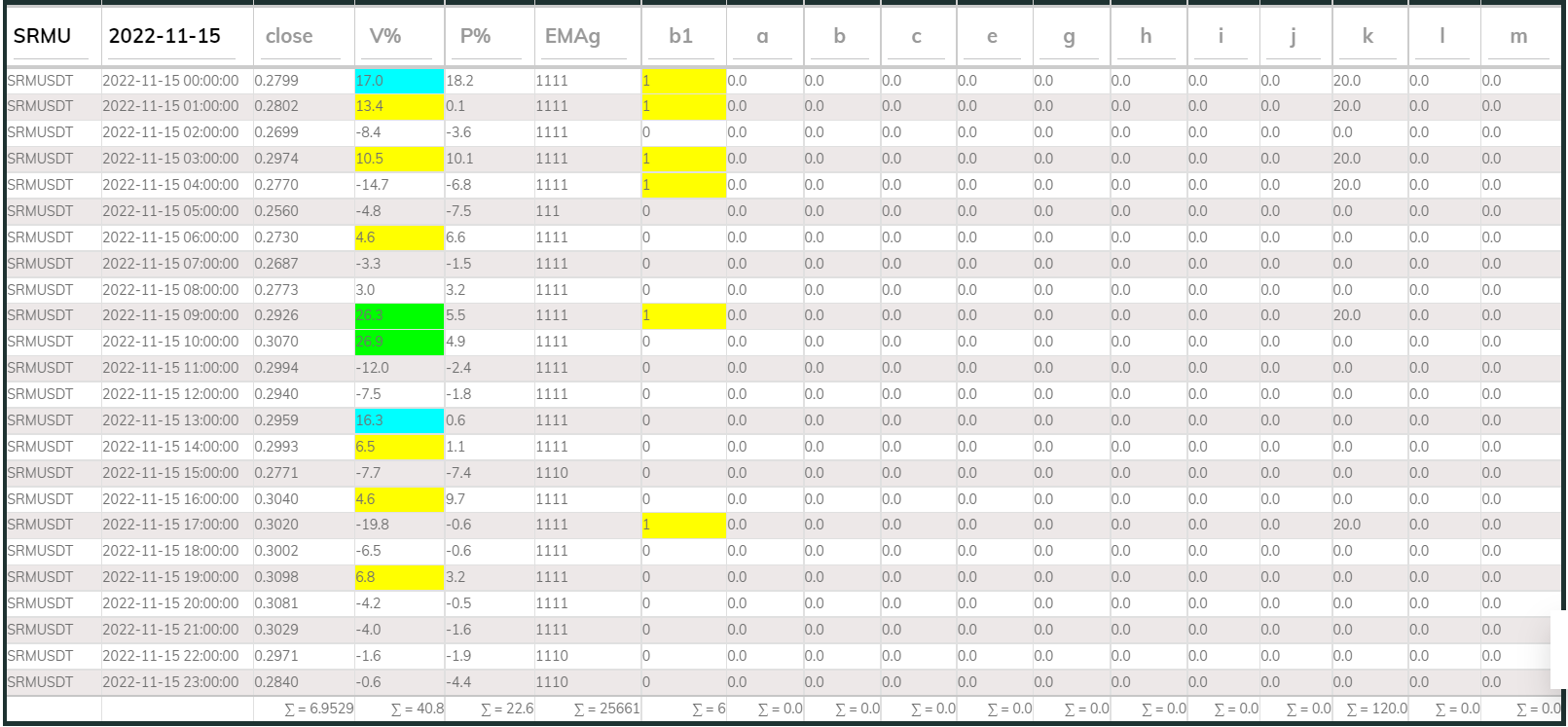1568x727 pixels.
Task: Click the timestamp 2022-11-15 12:00:00 cell
Action: pos(171,394)
